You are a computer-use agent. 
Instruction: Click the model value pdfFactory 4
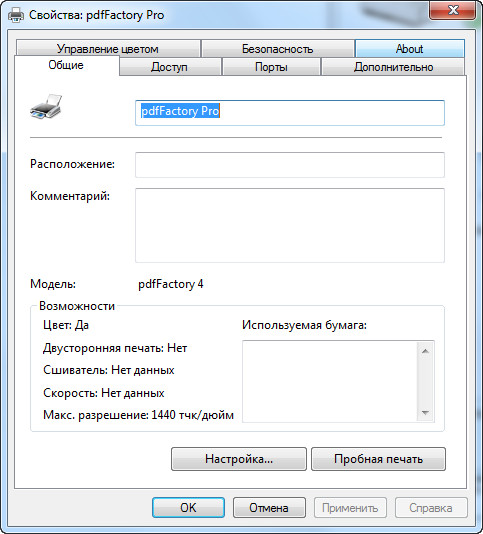coord(171,284)
